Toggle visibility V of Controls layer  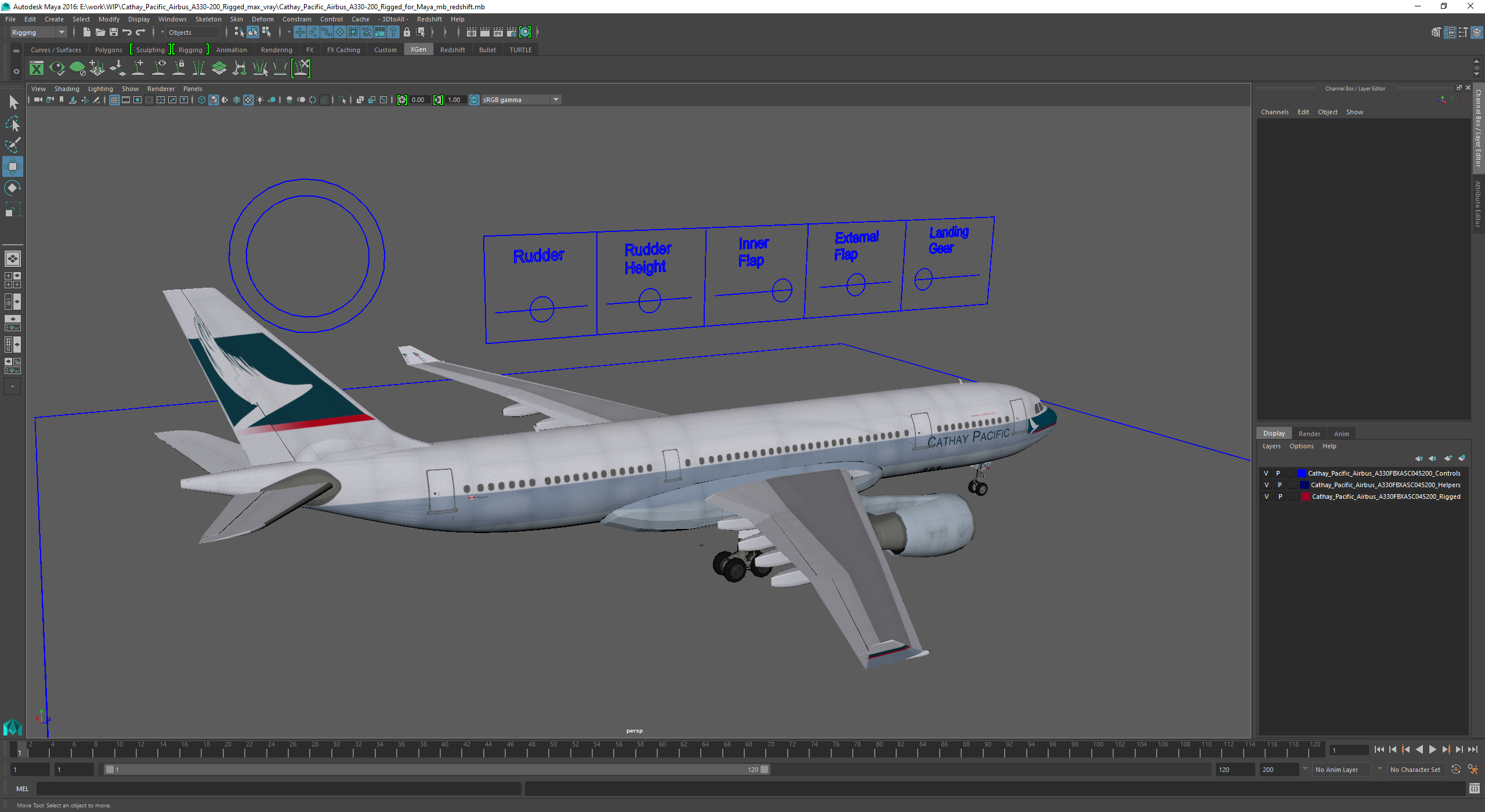[1266, 473]
